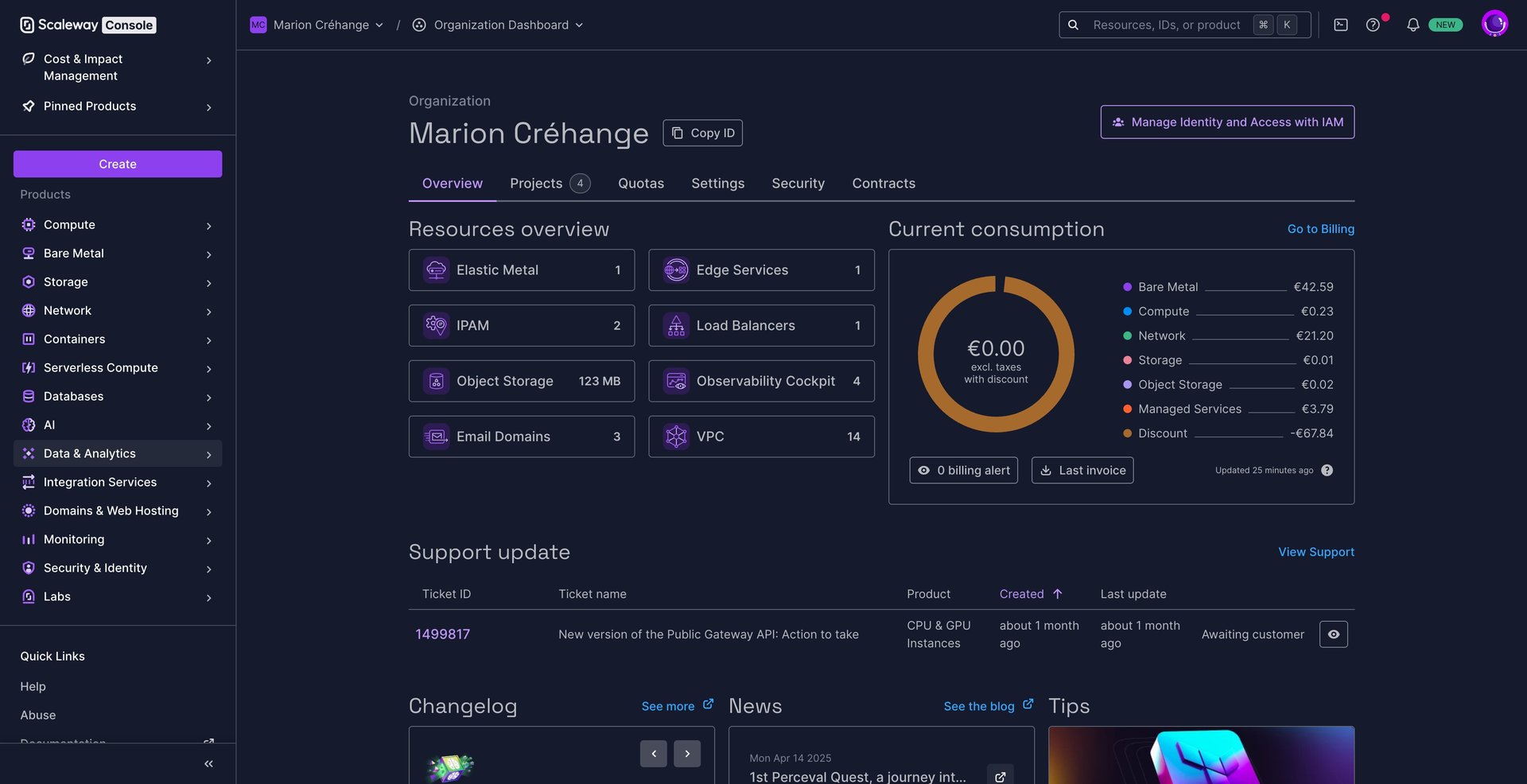Collapse the sidebar with double-chevron icon
This screenshot has height=784, width=1527.
click(x=208, y=764)
